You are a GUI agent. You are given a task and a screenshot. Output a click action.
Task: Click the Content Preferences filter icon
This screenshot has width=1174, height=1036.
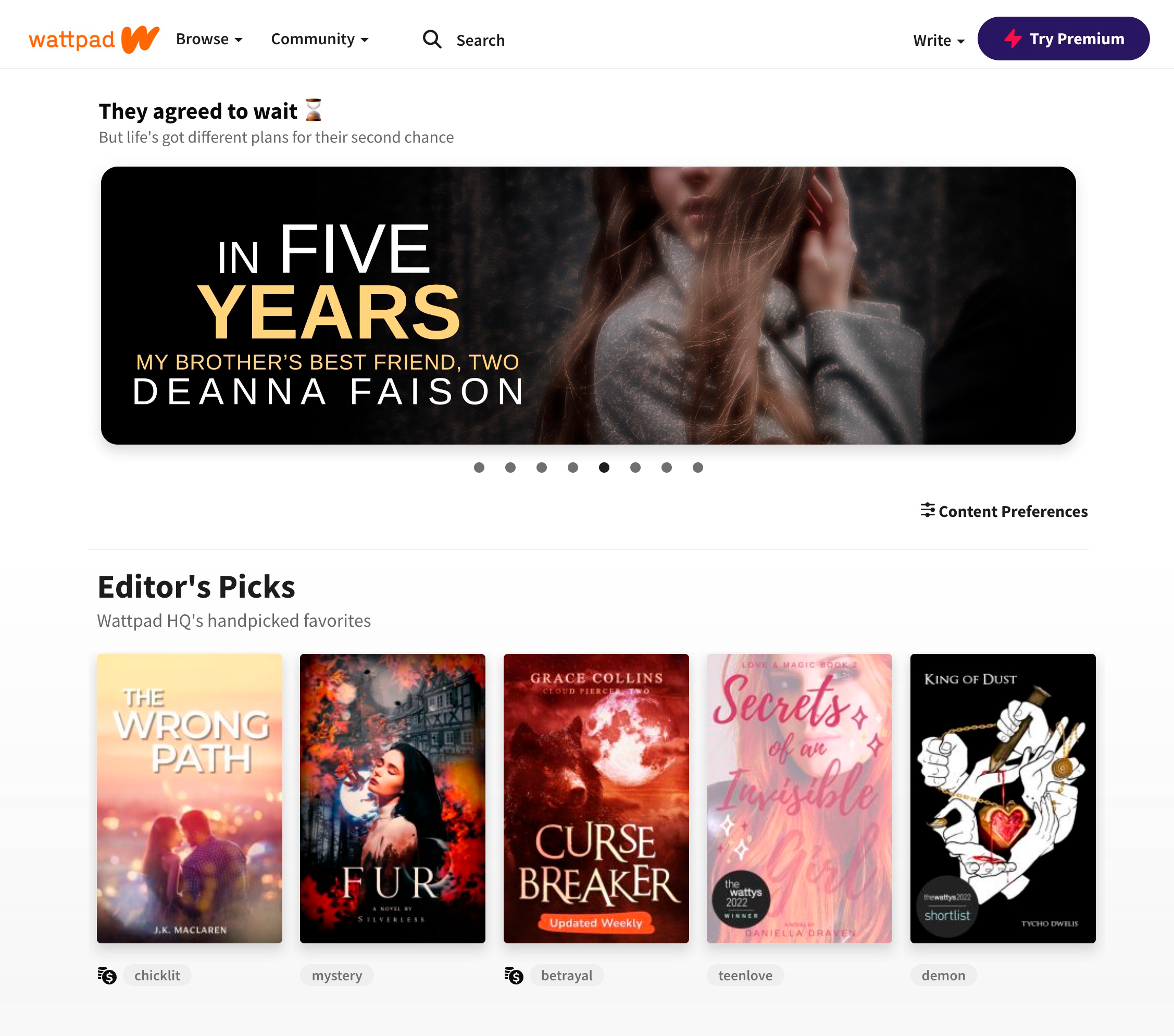pyautogui.click(x=927, y=511)
